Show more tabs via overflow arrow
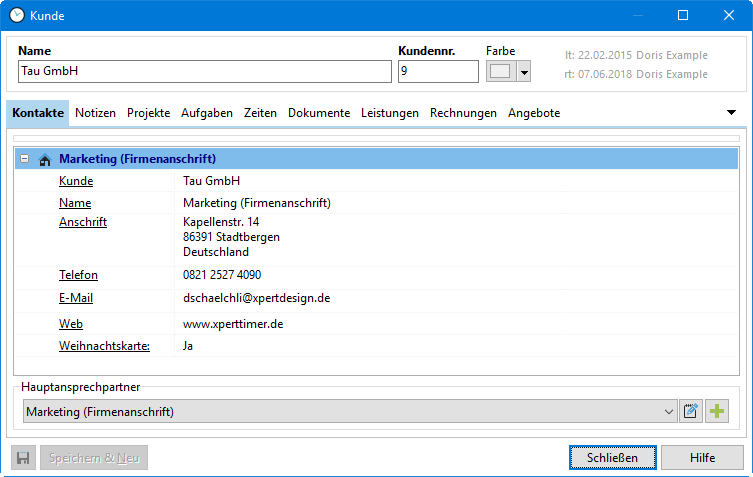The width and height of the screenshot is (753, 477). pyautogui.click(x=731, y=113)
